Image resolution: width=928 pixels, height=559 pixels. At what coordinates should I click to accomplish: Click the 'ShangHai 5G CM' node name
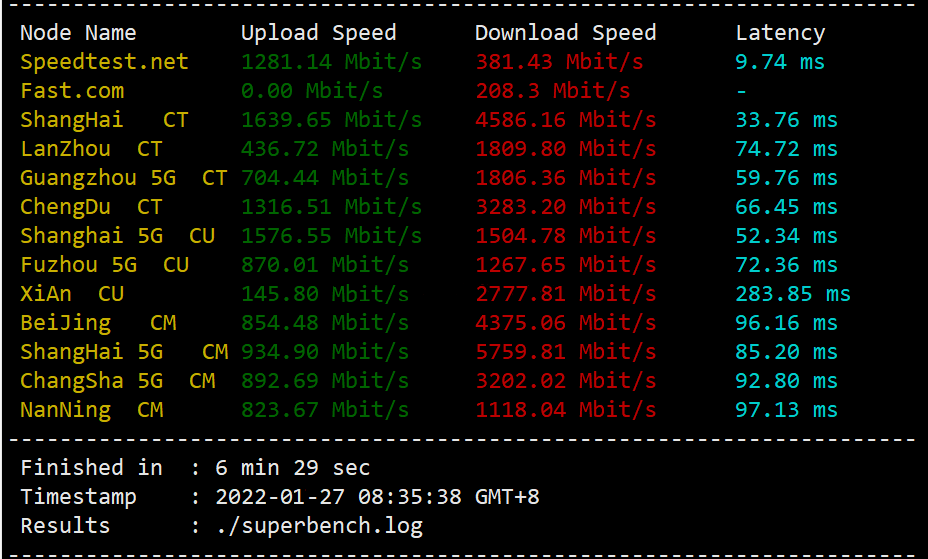(x=124, y=351)
